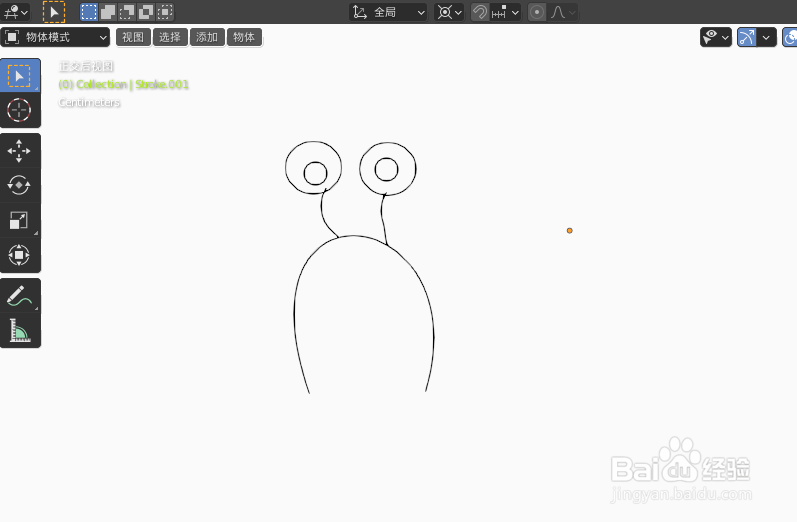Open the 选择 menu
Image resolution: width=797 pixels, height=522 pixels.
click(170, 37)
